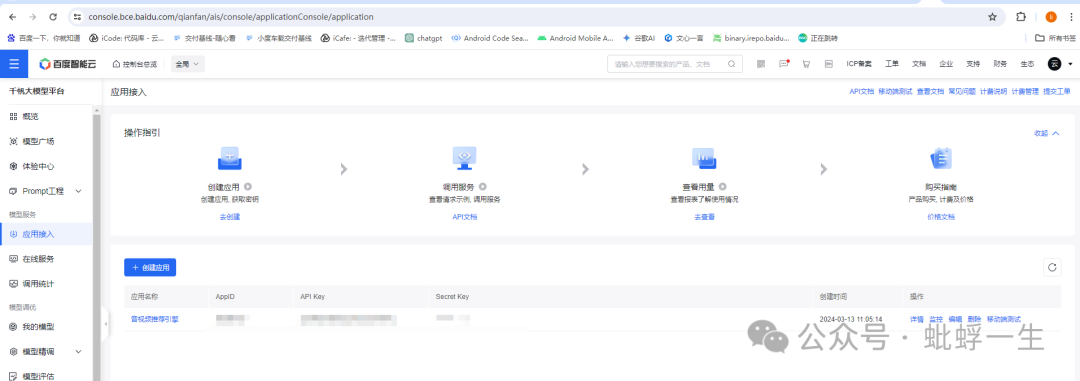
Task: Go to 控制台总览 home link
Action: click(134, 64)
